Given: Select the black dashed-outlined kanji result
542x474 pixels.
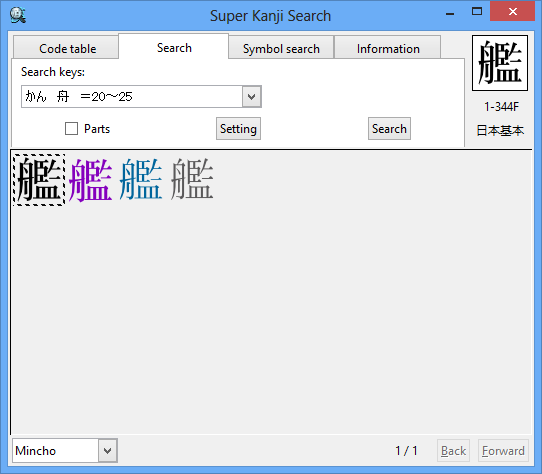Looking at the screenshot, I should point(39,180).
